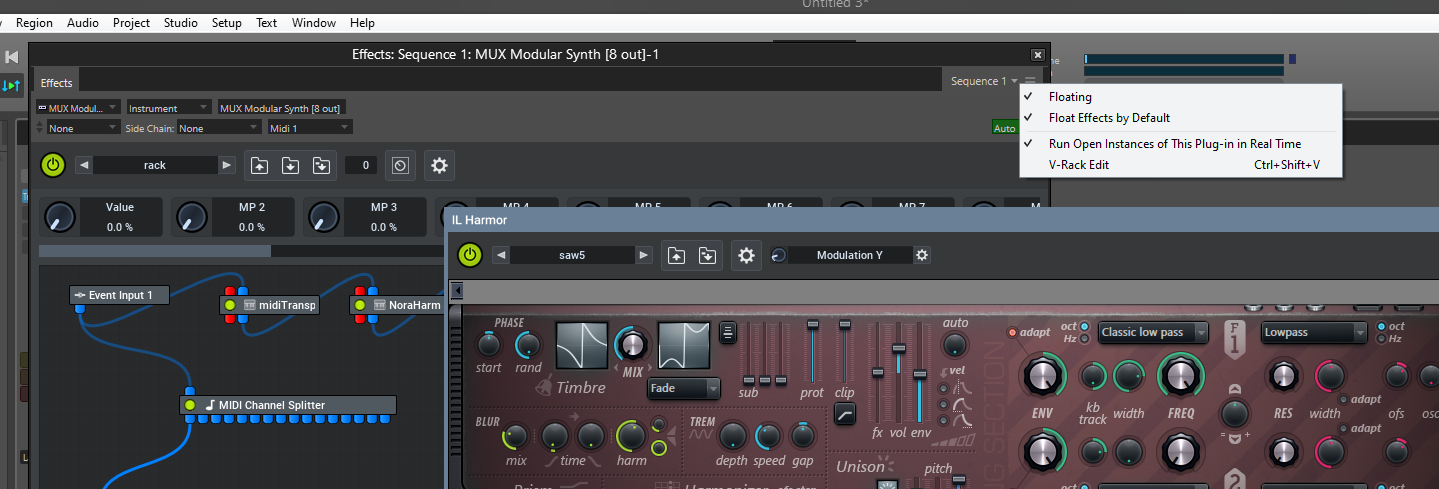Click the load preset icon in MUX rack
This screenshot has width=1439, height=489.
[x=259, y=165]
